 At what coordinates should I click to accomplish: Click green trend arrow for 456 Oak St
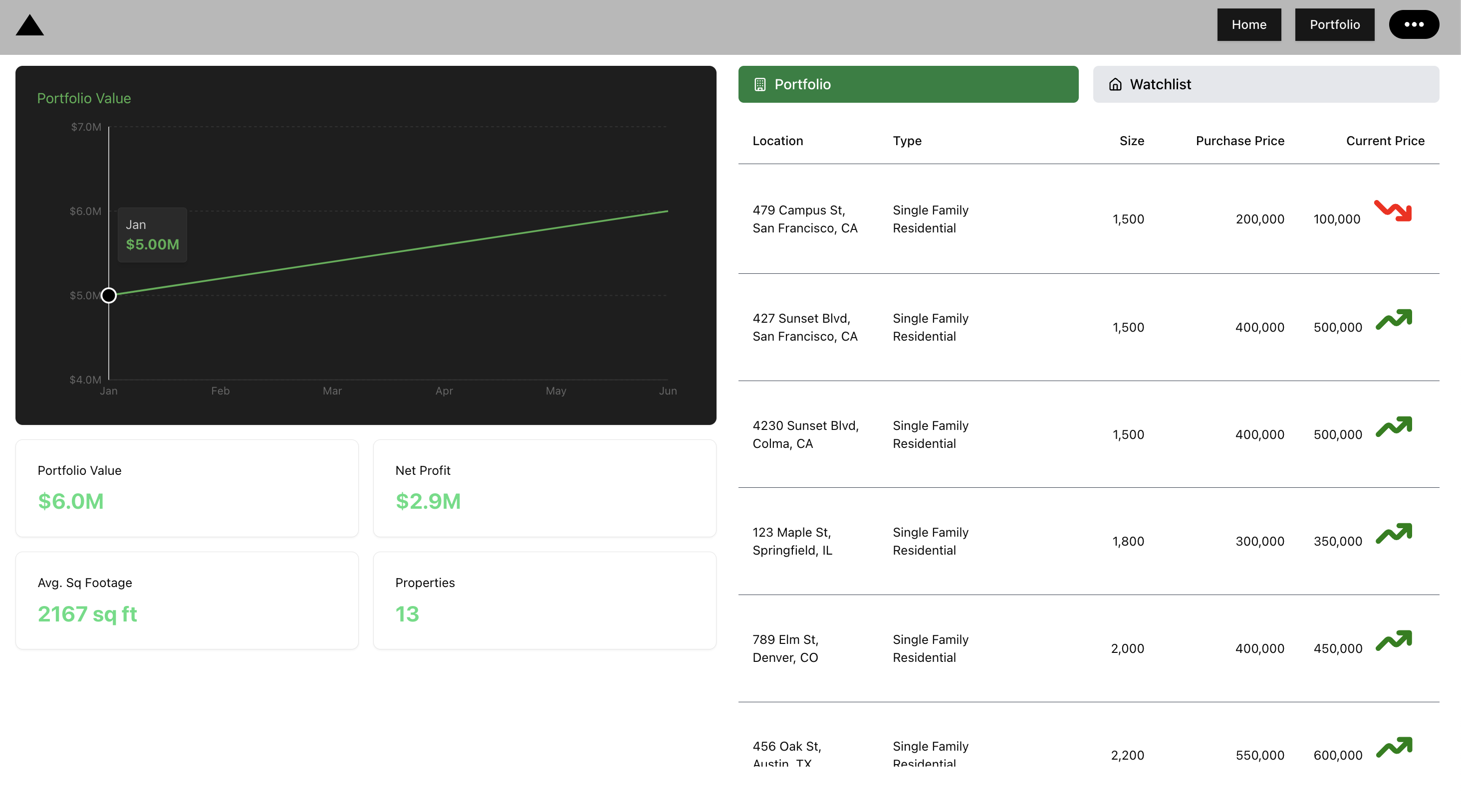1394,747
